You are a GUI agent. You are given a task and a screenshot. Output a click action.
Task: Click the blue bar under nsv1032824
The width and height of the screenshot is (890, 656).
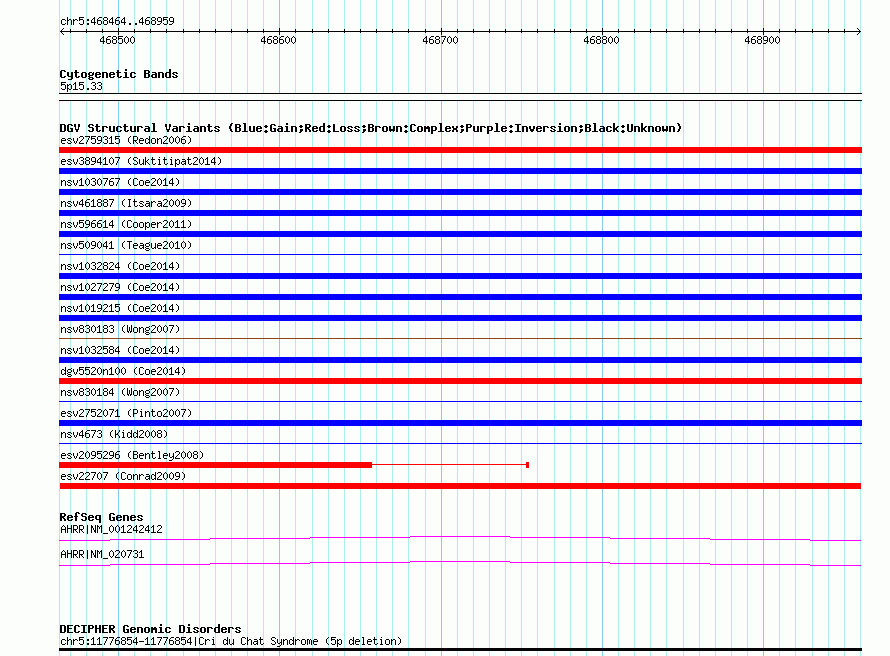[460, 276]
